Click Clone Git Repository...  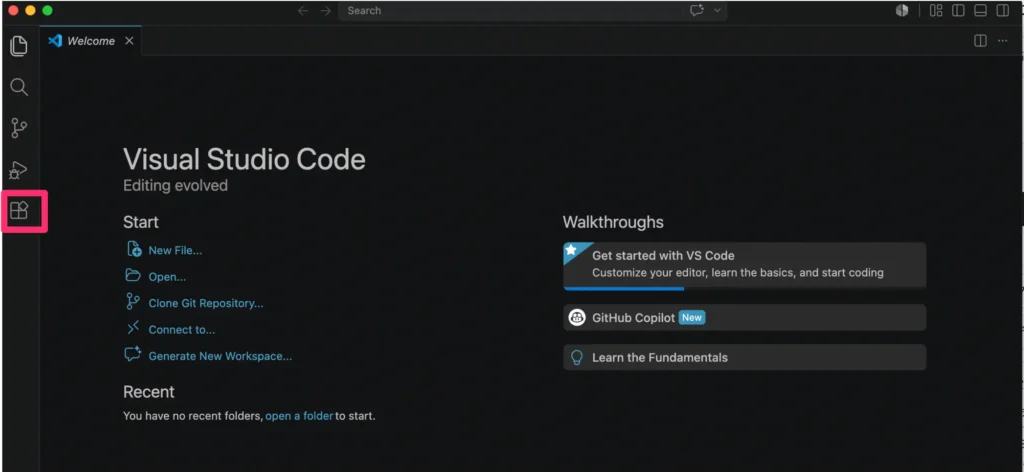(206, 304)
